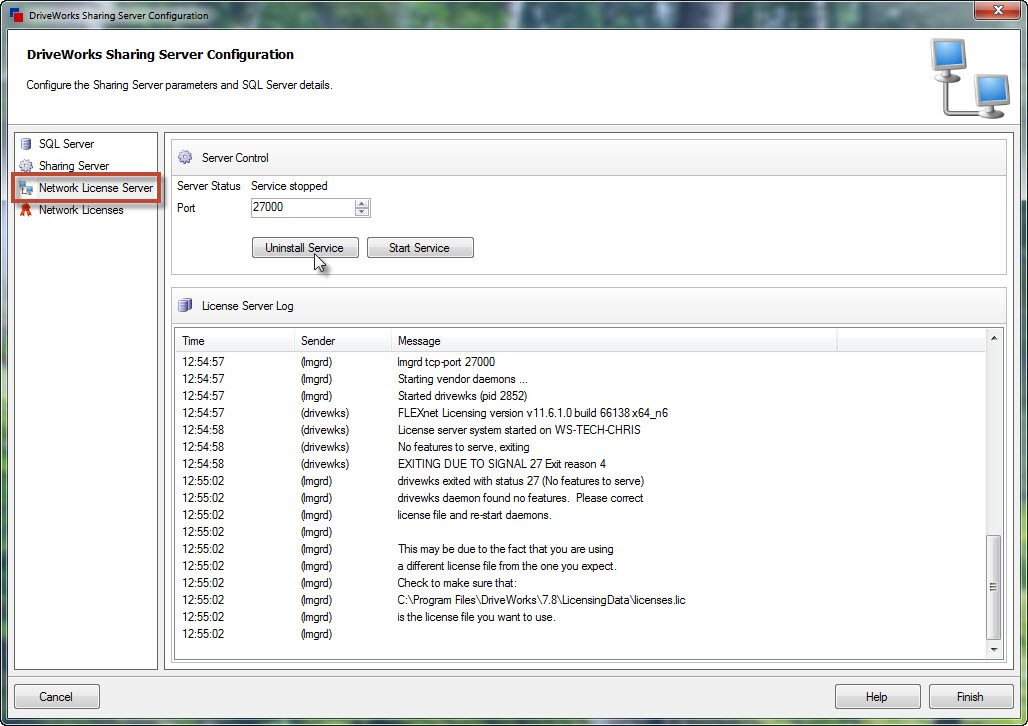Select row with licenses.lic file path
The height and width of the screenshot is (726, 1028).
pos(580,601)
